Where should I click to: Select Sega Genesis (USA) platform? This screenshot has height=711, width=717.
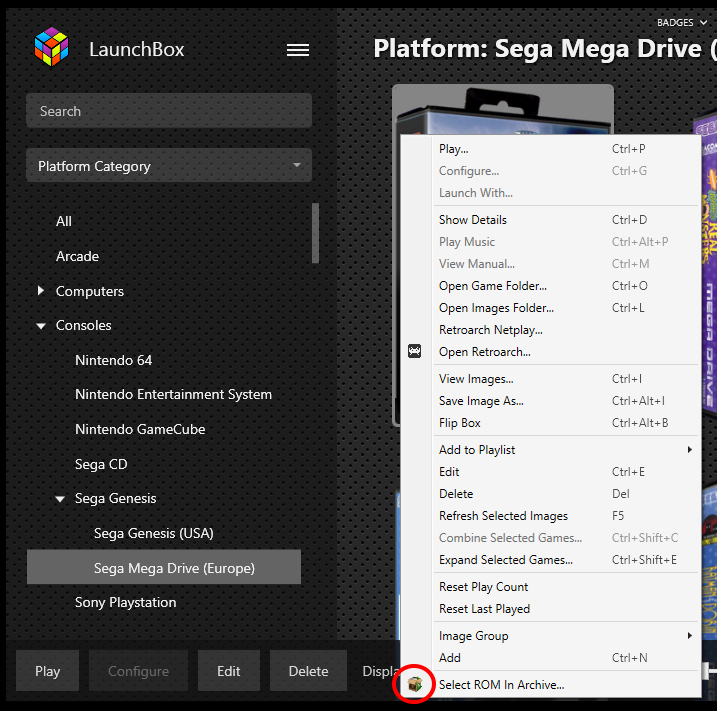click(154, 533)
